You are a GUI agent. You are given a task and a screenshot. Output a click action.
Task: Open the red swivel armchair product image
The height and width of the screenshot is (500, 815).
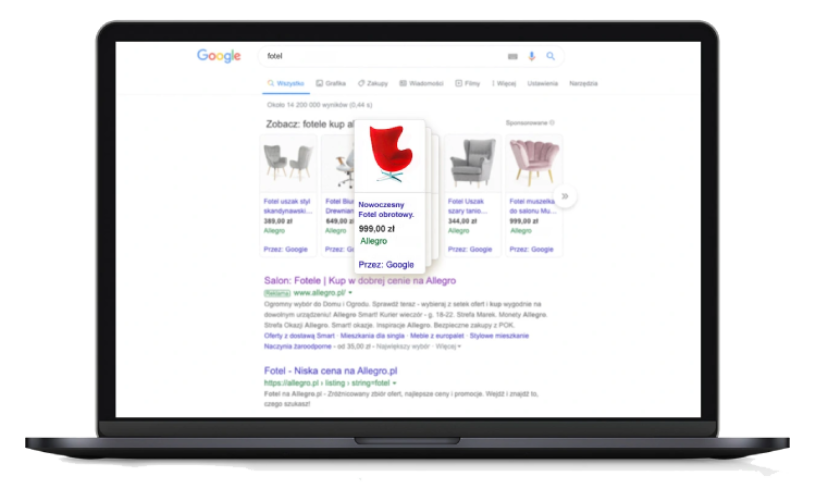390,154
